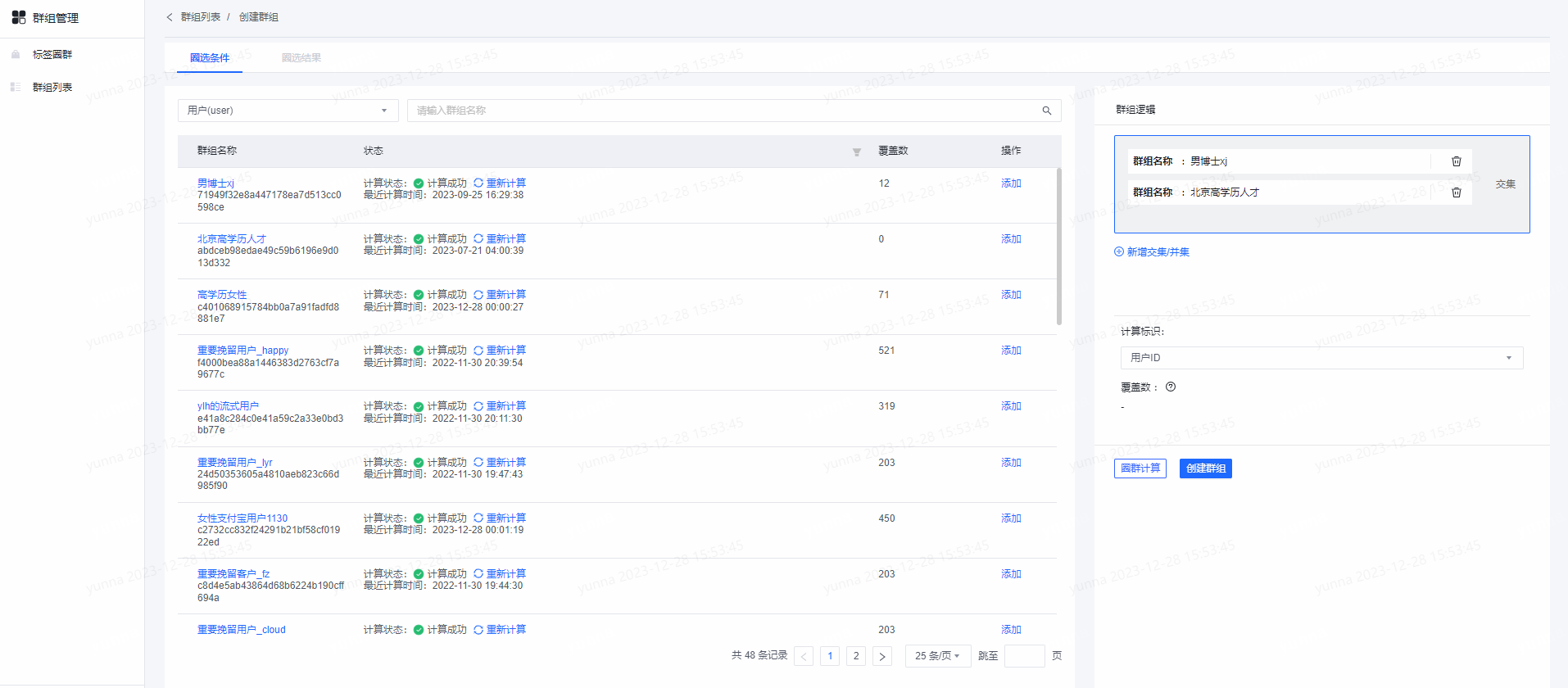The width and height of the screenshot is (1568, 688).
Task: Open the 用户(user) dropdown
Action: 288,111
